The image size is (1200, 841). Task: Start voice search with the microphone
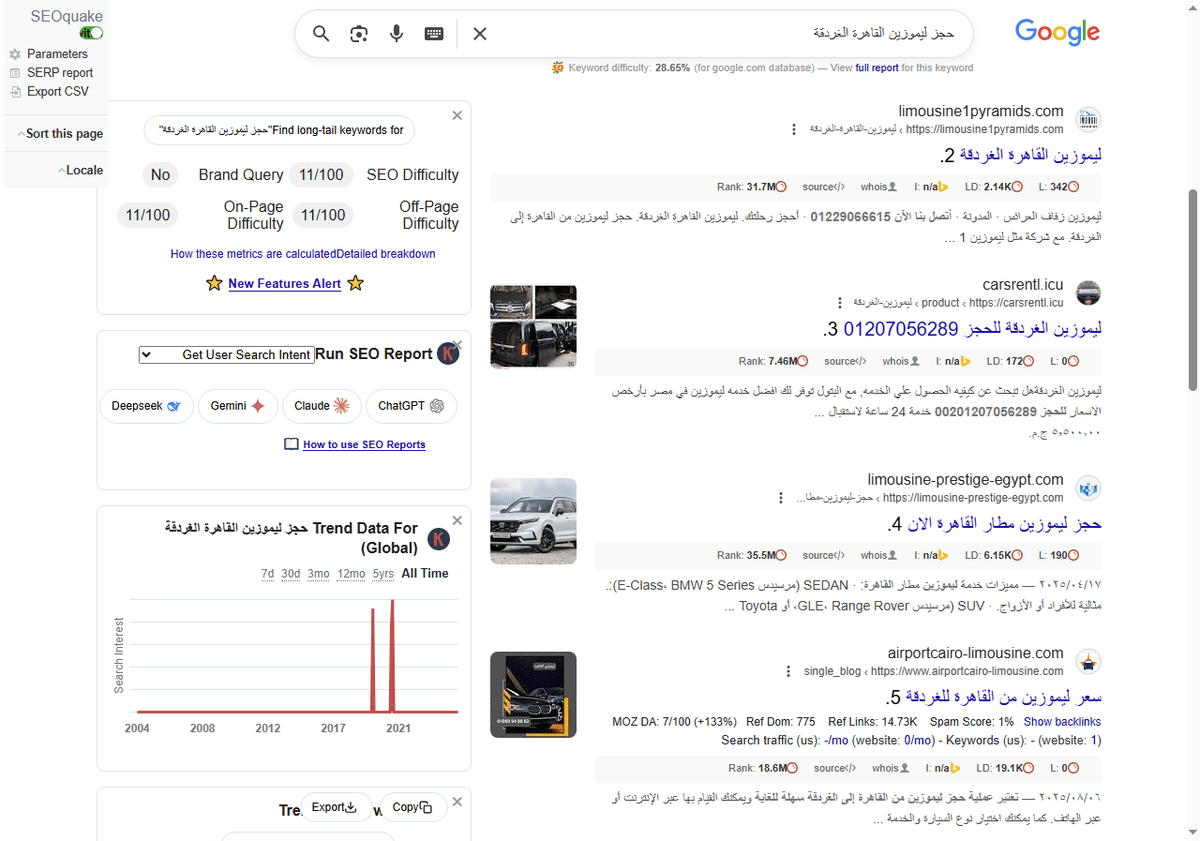pyautogui.click(x=396, y=33)
